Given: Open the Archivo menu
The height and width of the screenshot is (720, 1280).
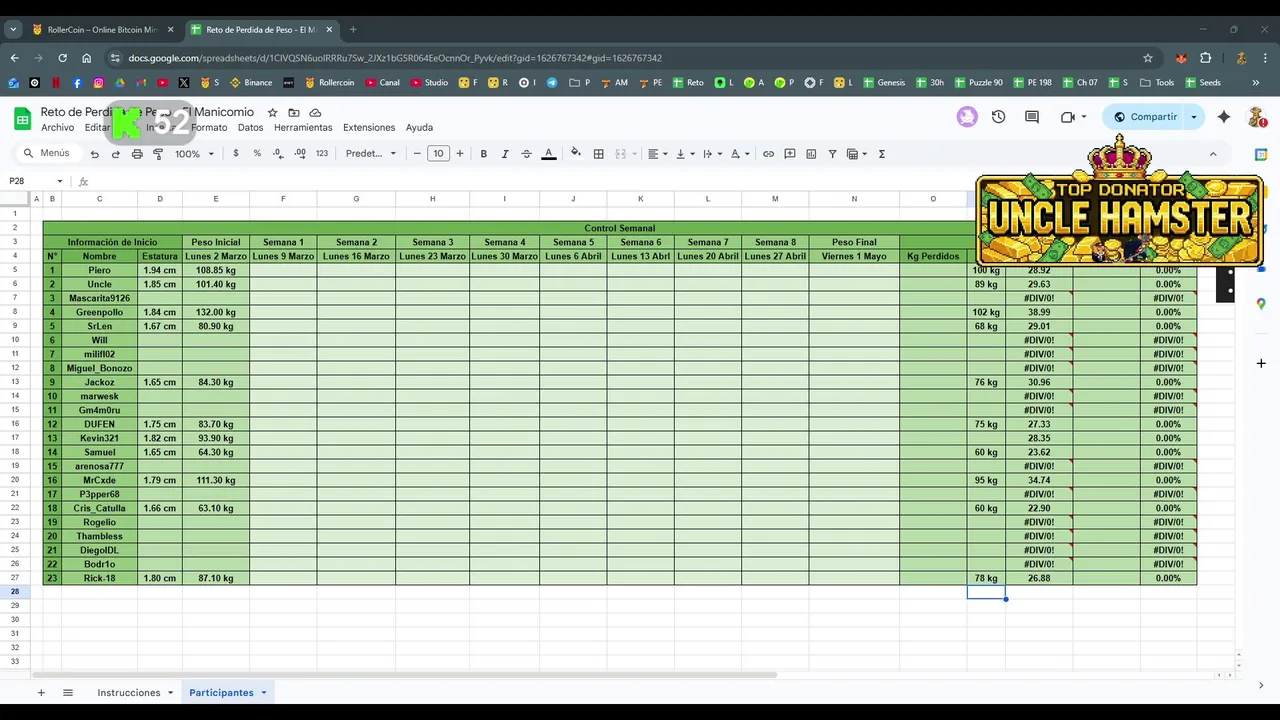Looking at the screenshot, I should point(57,128).
